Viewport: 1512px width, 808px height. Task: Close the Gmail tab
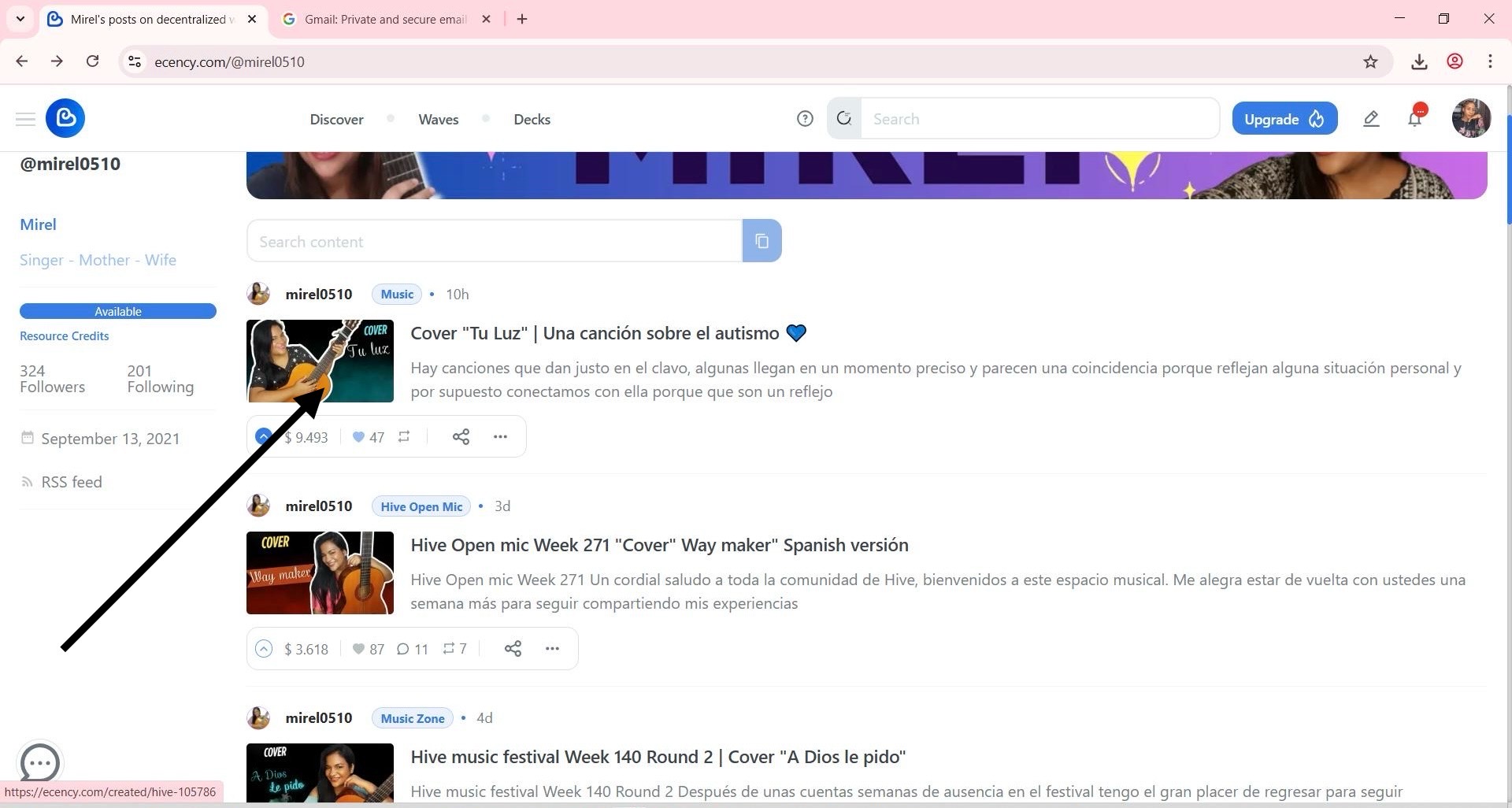[486, 19]
